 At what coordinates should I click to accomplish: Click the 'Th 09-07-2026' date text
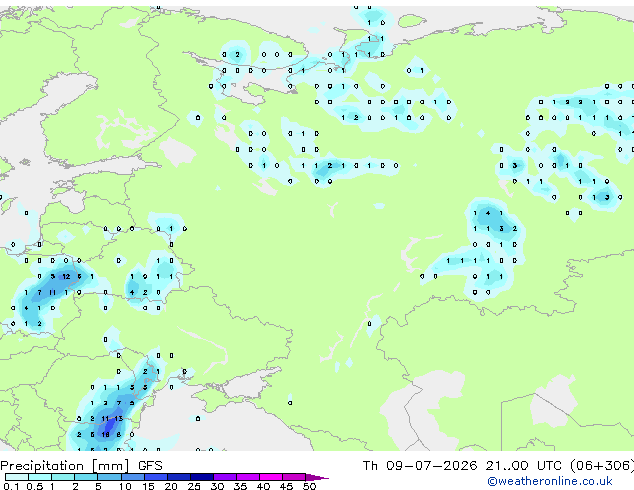[x=419, y=466]
